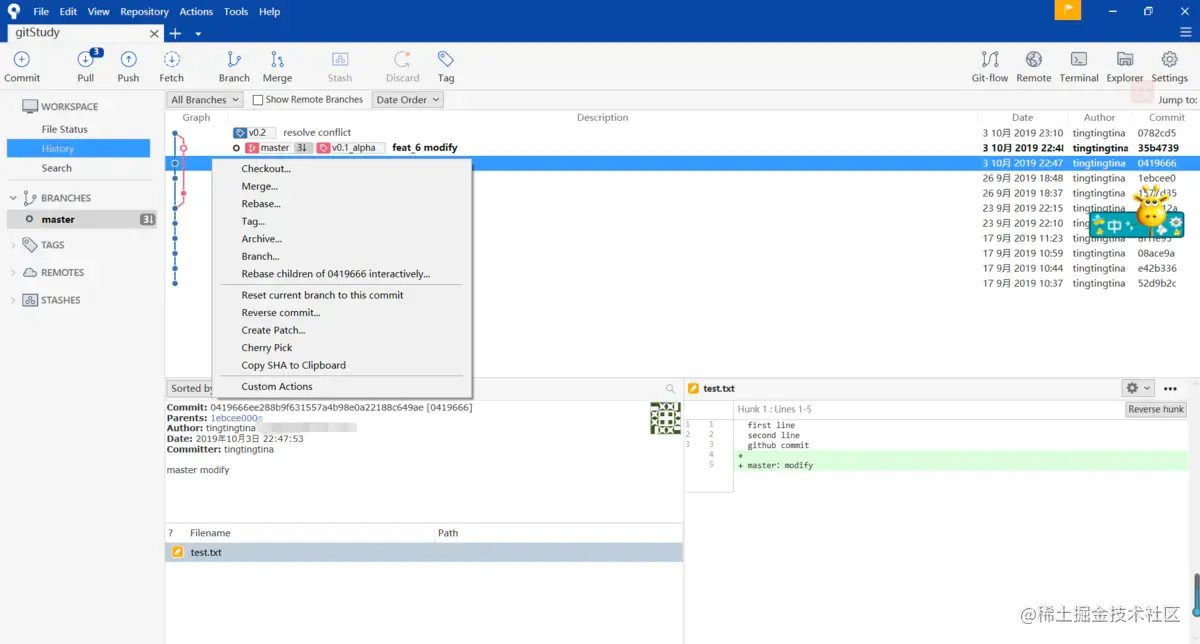The image size is (1200, 644).
Task: Open the All Branches dropdown
Action: click(x=205, y=100)
